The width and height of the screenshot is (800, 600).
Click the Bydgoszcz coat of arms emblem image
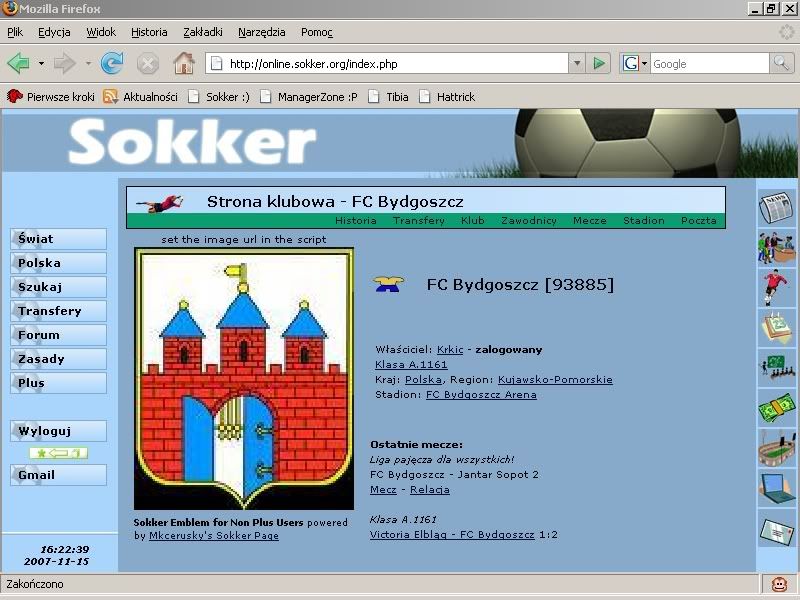(x=244, y=379)
